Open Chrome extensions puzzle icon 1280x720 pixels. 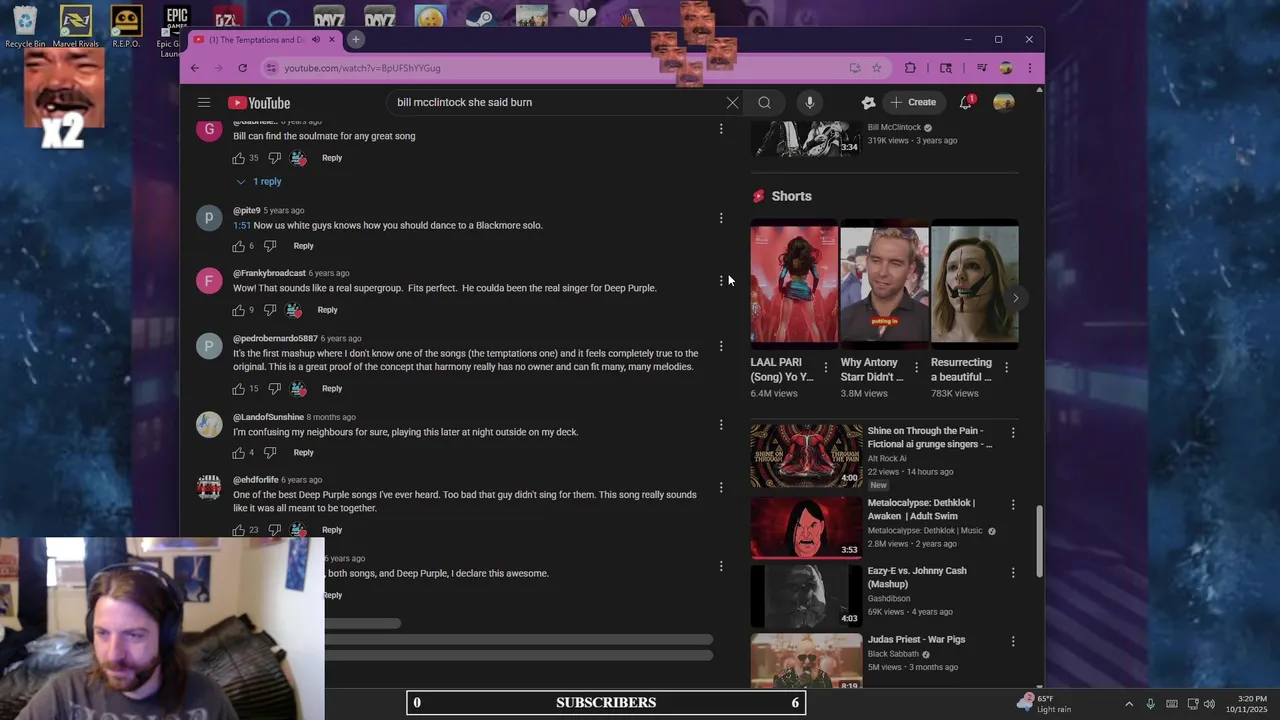click(910, 68)
